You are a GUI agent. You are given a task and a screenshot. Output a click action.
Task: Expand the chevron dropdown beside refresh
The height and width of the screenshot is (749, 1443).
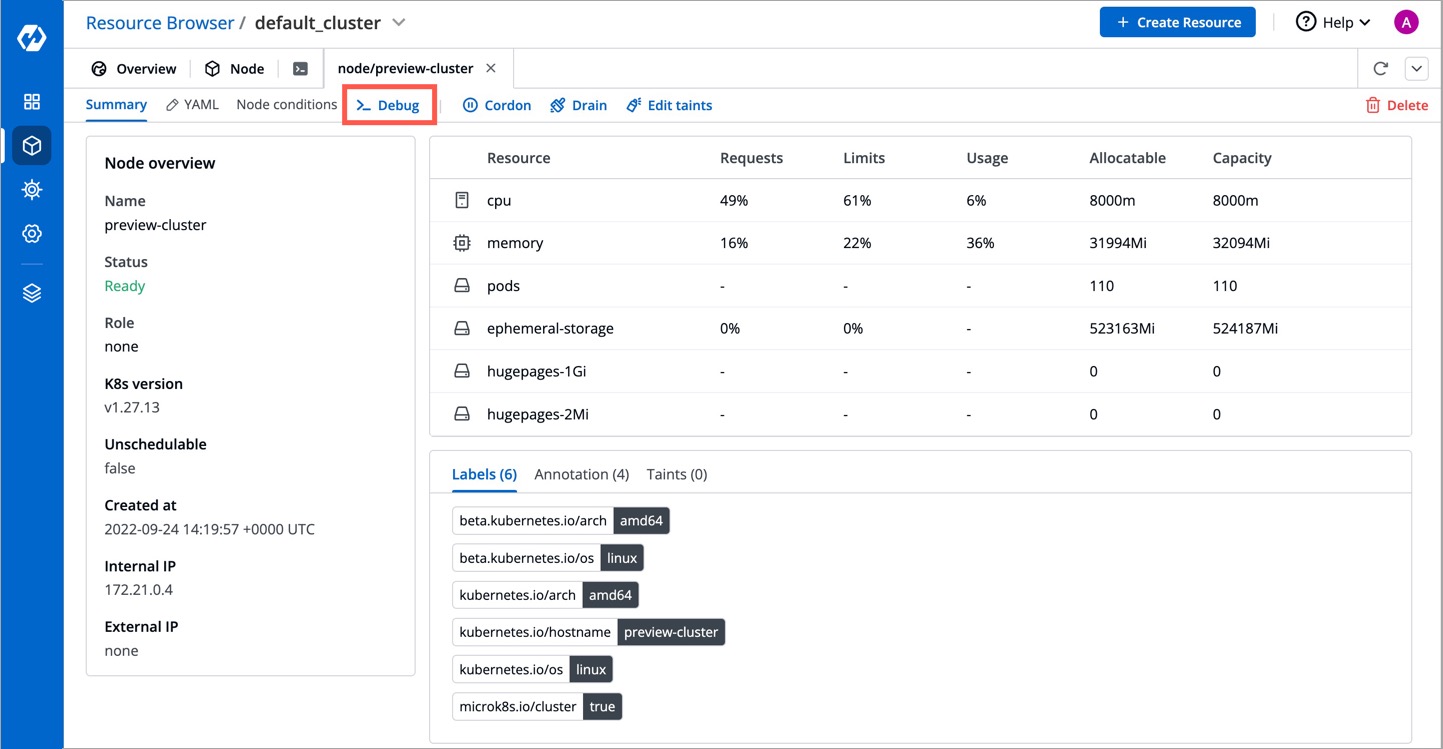[x=1417, y=69]
